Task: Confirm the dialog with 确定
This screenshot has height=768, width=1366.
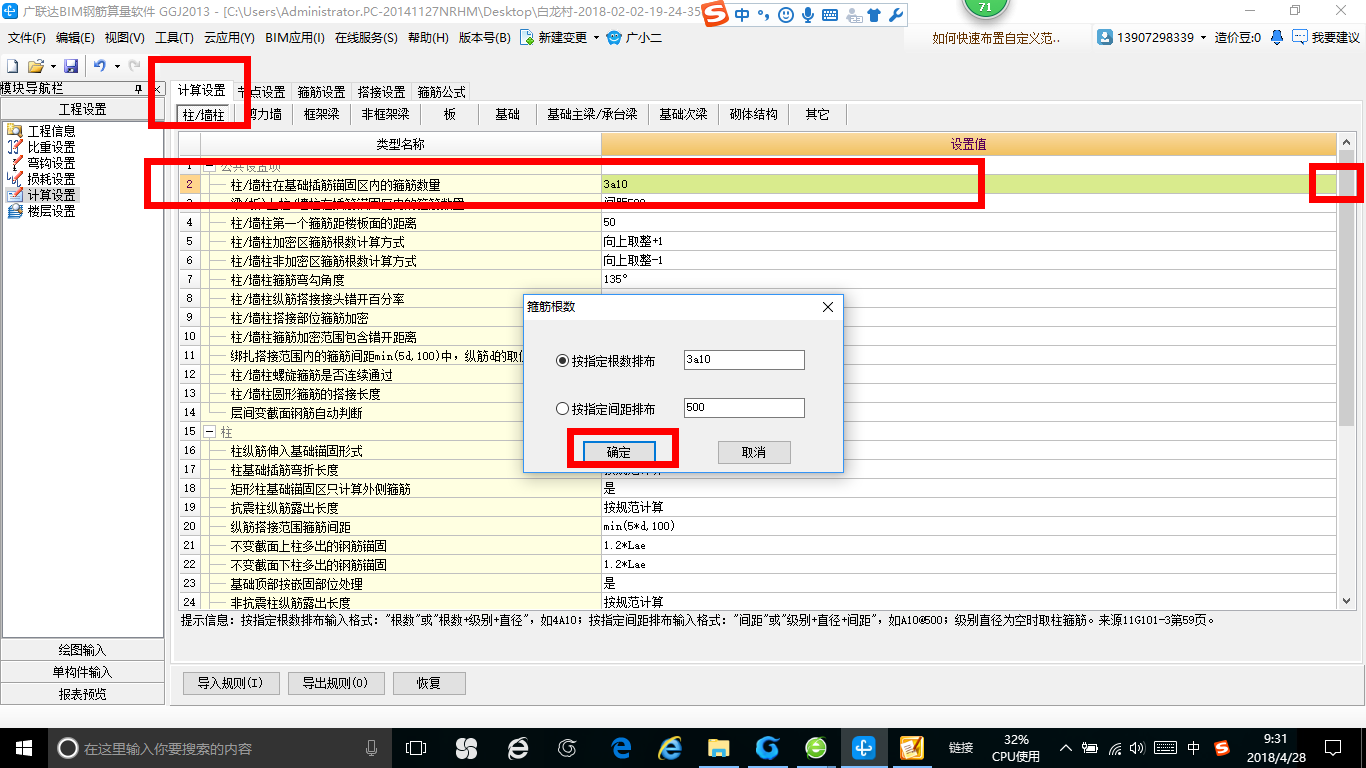Action: [x=618, y=452]
